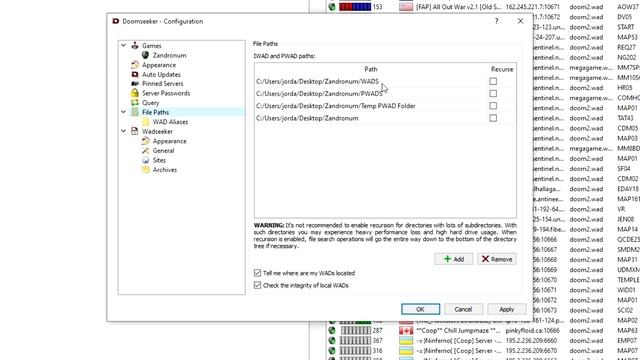
Task: Uncheck Check the integrity of local WADs
Action: pyautogui.click(x=257, y=285)
